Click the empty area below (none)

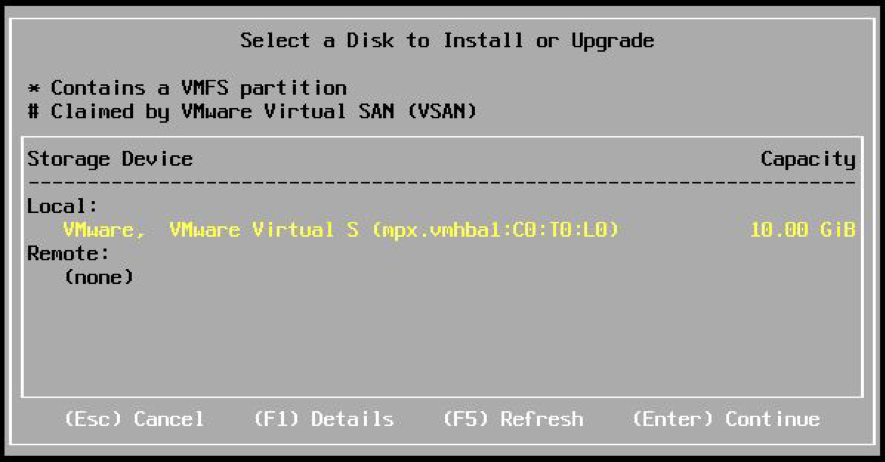click(x=440, y=340)
